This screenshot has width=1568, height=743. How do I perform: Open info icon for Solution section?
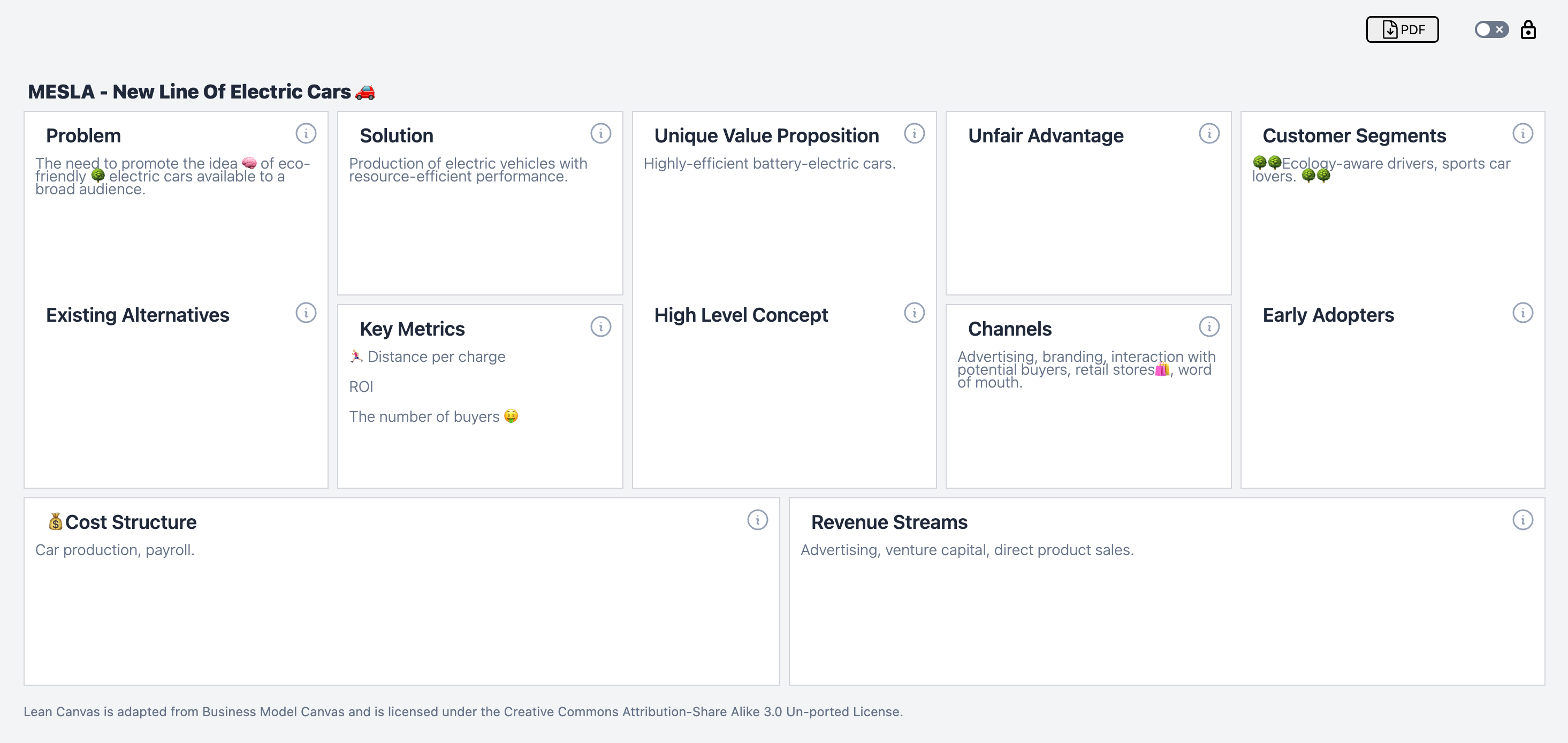click(600, 133)
